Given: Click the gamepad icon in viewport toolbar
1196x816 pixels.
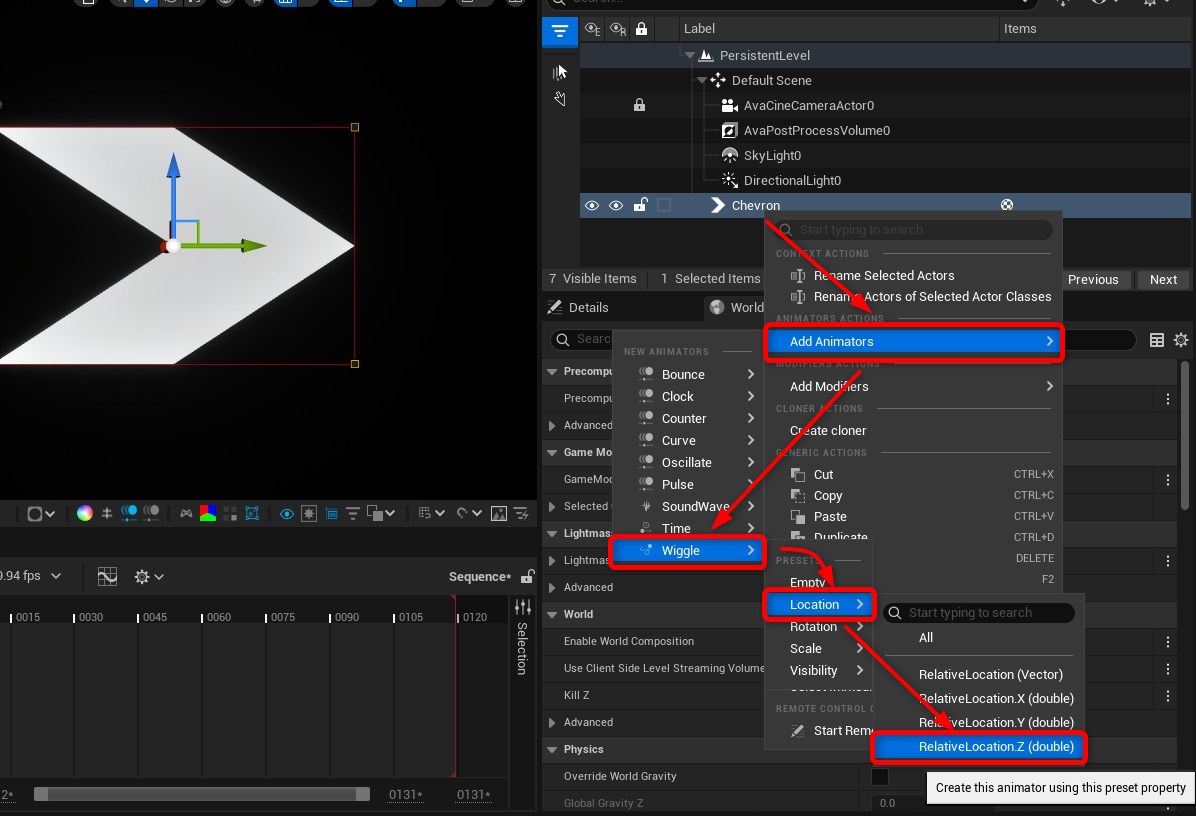Looking at the screenshot, I should pyautogui.click(x=186, y=513).
